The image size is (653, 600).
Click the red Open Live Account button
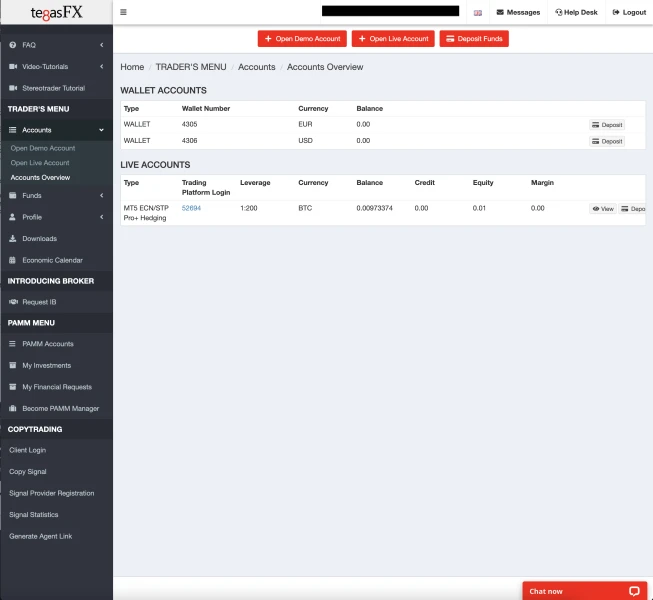pos(393,39)
